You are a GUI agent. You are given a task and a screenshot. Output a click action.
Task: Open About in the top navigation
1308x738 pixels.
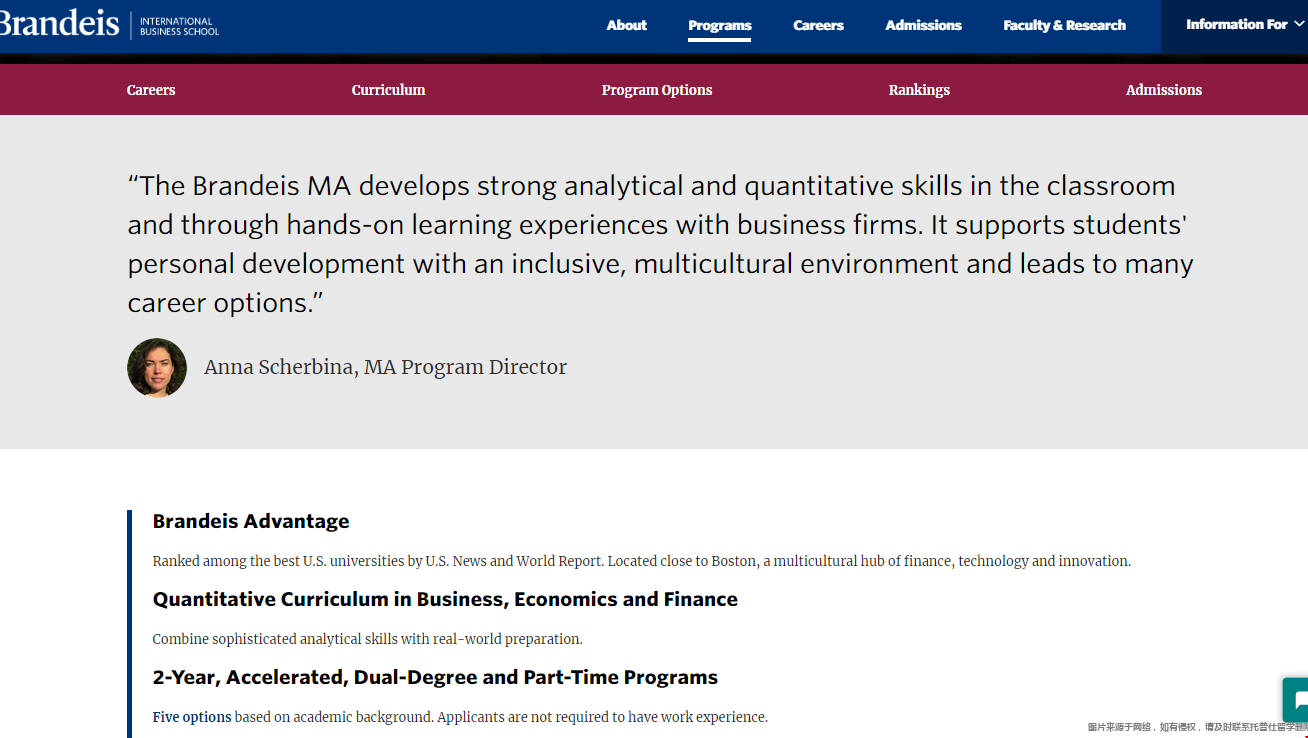click(626, 25)
